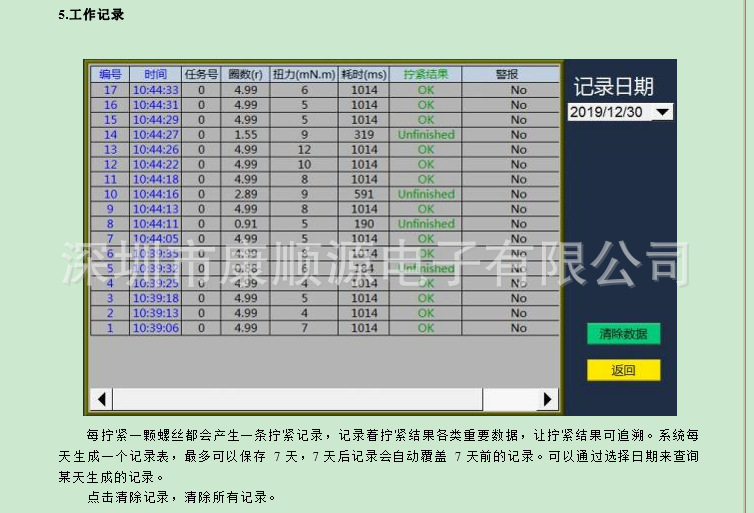754x513 pixels.
Task: Click time cell 10:44:22
Action: click(155, 164)
